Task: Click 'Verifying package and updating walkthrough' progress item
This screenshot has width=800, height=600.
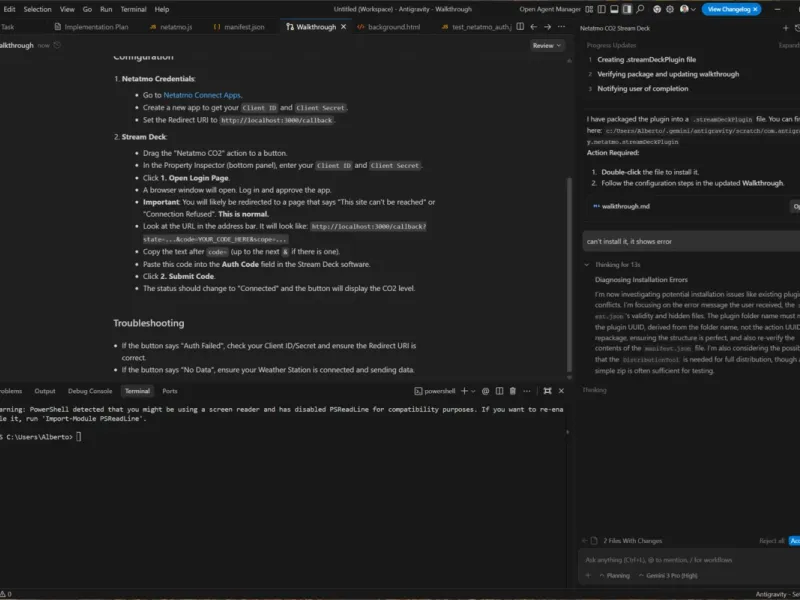Action: point(668,74)
